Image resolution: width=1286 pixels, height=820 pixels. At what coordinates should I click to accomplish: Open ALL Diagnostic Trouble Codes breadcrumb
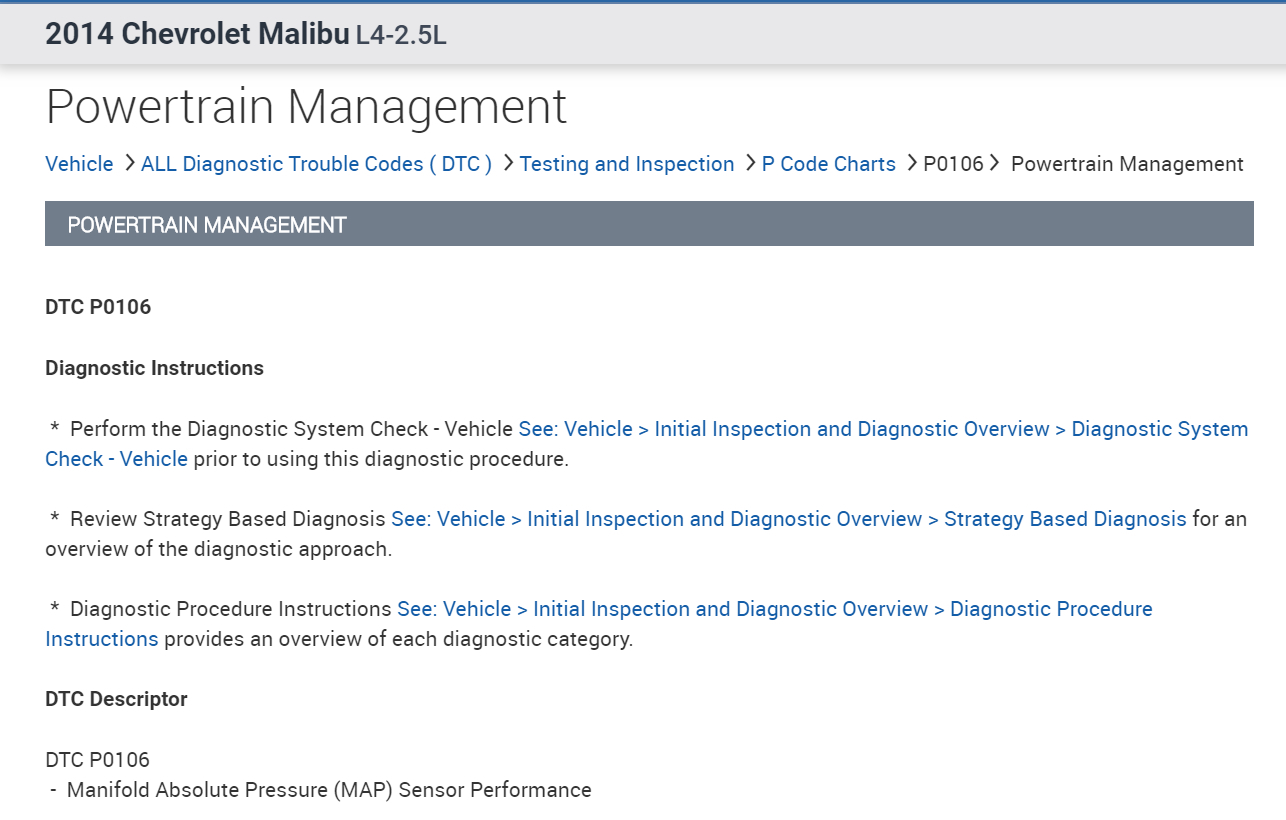pos(316,164)
